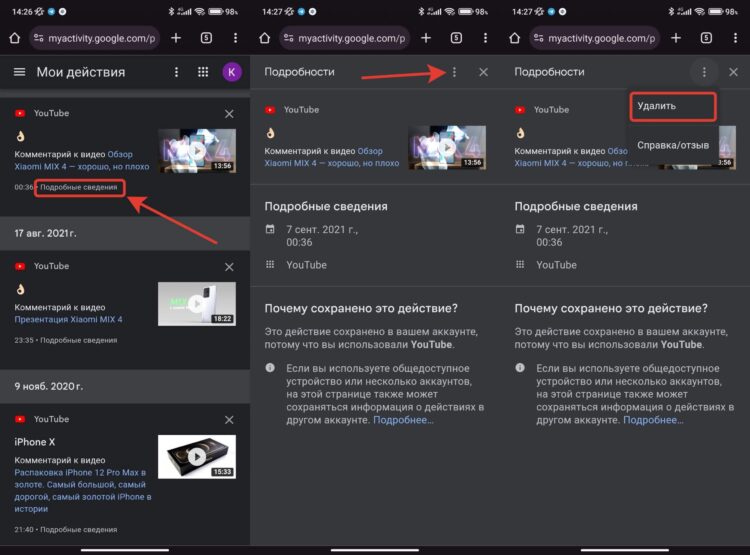Open the three-dot menu the red arrow points to
The height and width of the screenshot is (555, 750).
454,72
